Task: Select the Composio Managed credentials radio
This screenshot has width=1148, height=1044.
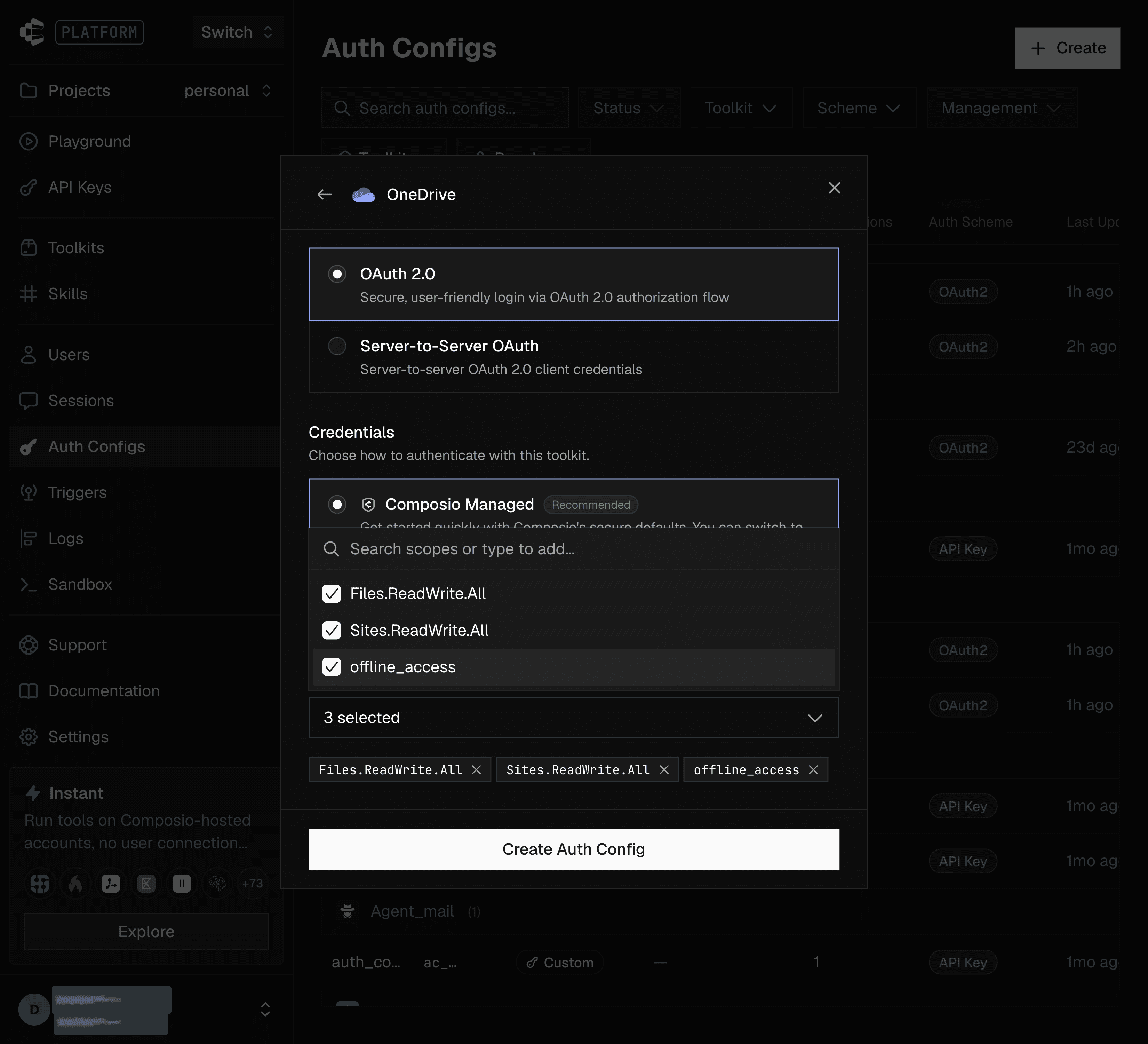Action: (337, 505)
